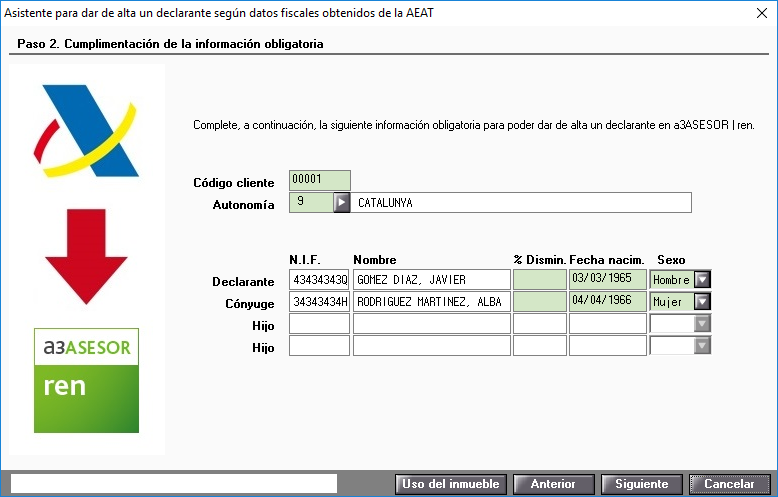This screenshot has width=778, height=497.
Task: Click the Declarante birth date 03/03/1965
Action: tap(608, 280)
